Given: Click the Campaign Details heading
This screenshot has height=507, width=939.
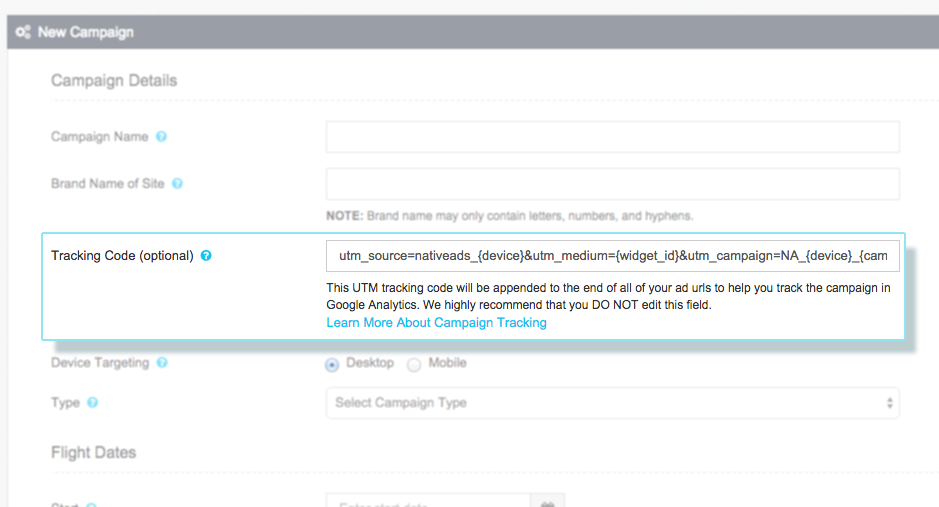Looking at the screenshot, I should coord(114,81).
